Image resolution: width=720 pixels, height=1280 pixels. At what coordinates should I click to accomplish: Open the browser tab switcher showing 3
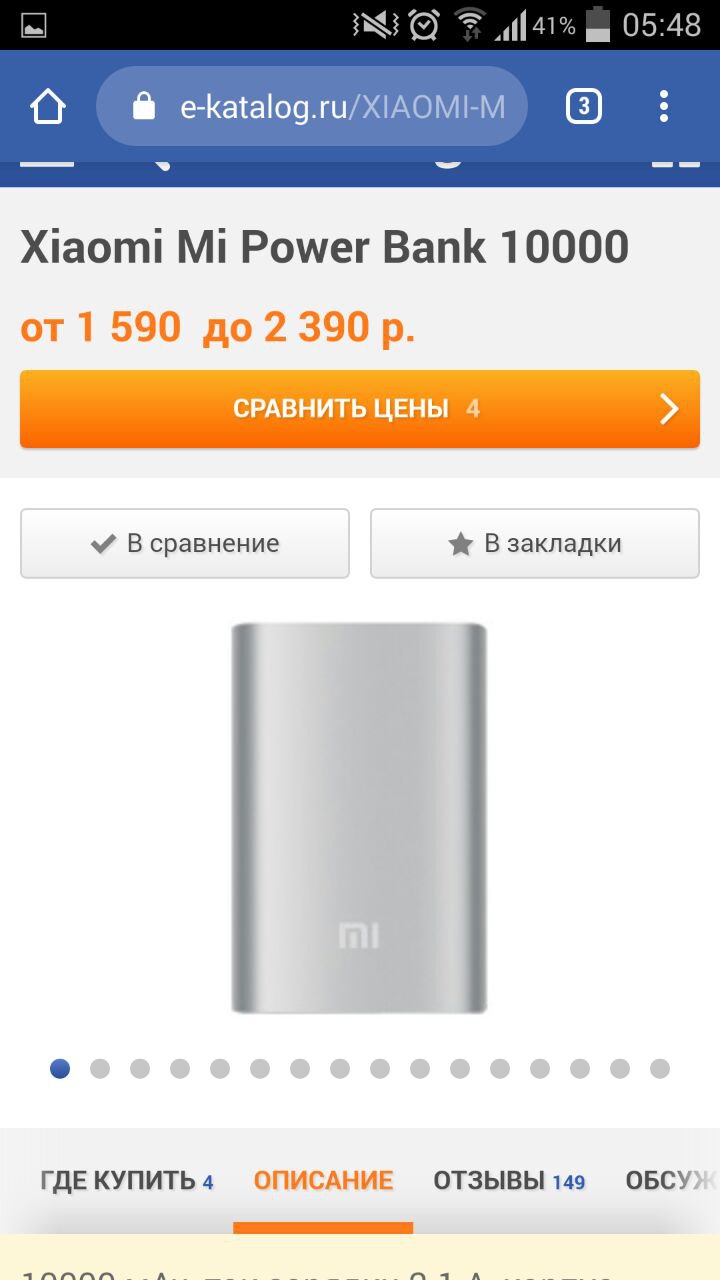pyautogui.click(x=584, y=106)
